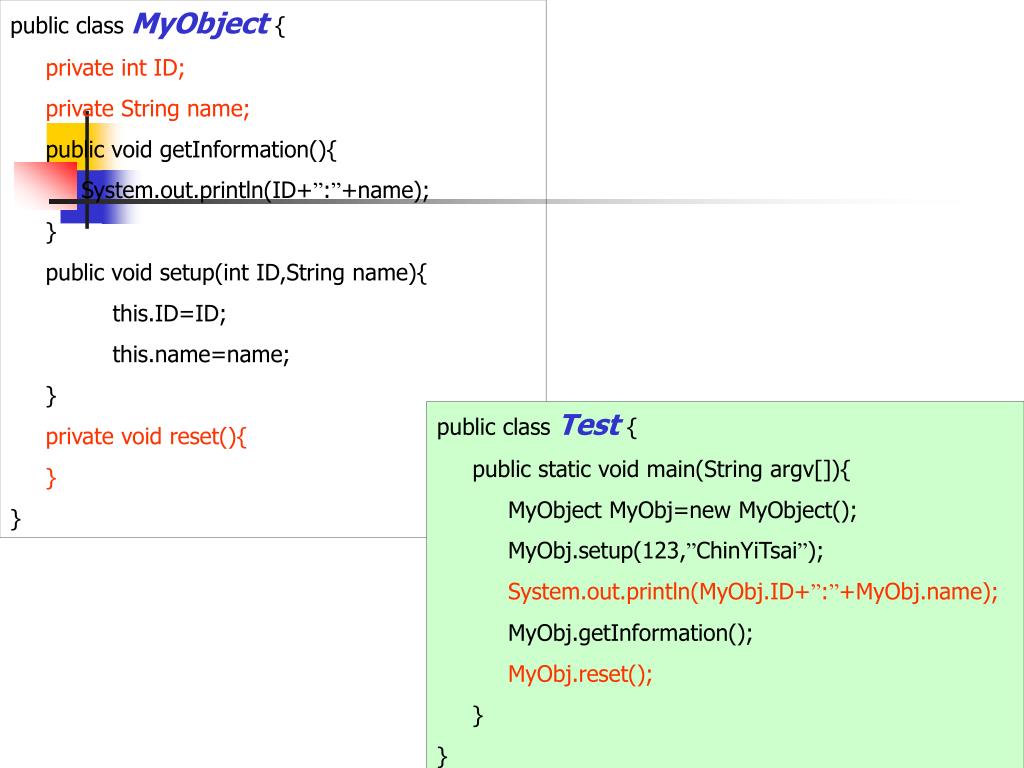Click the MyObject class name heading
Image resolution: width=1024 pixels, height=768 pixels.
pyautogui.click(x=201, y=25)
